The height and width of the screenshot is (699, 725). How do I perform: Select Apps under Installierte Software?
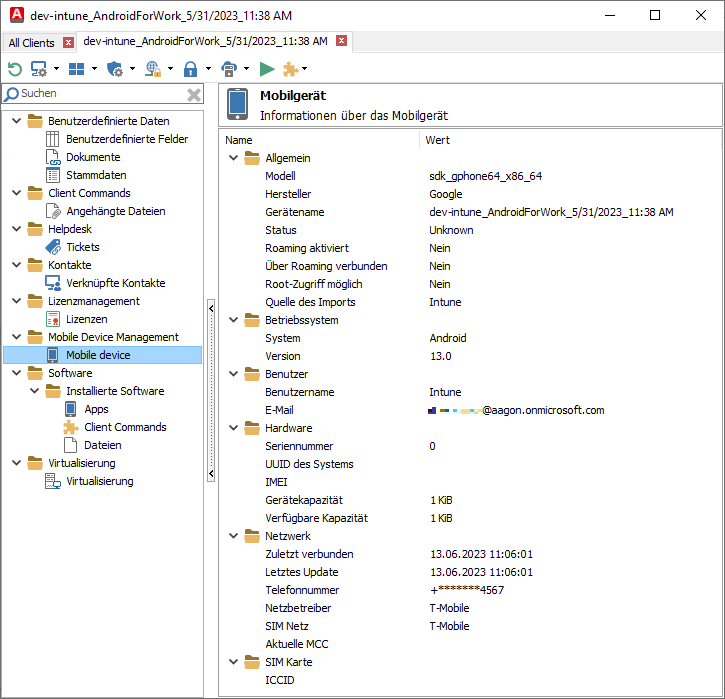point(96,409)
